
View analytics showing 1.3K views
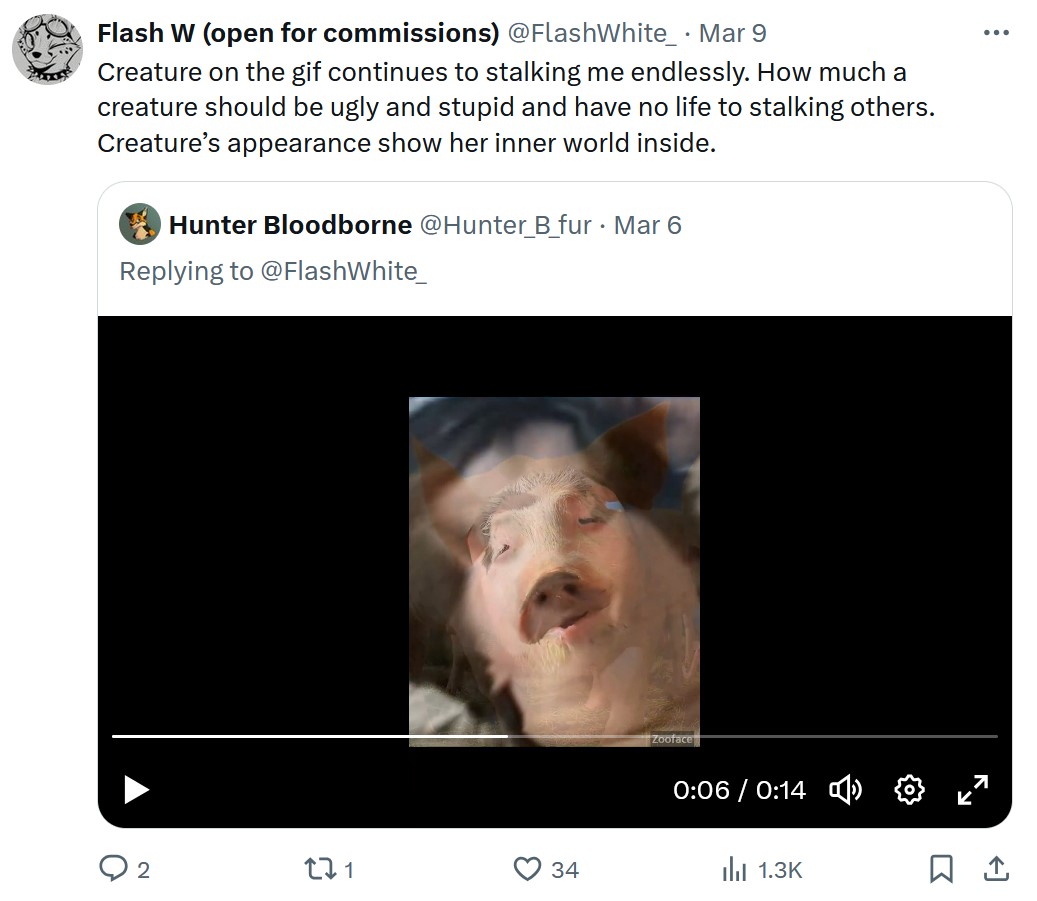(x=734, y=869)
